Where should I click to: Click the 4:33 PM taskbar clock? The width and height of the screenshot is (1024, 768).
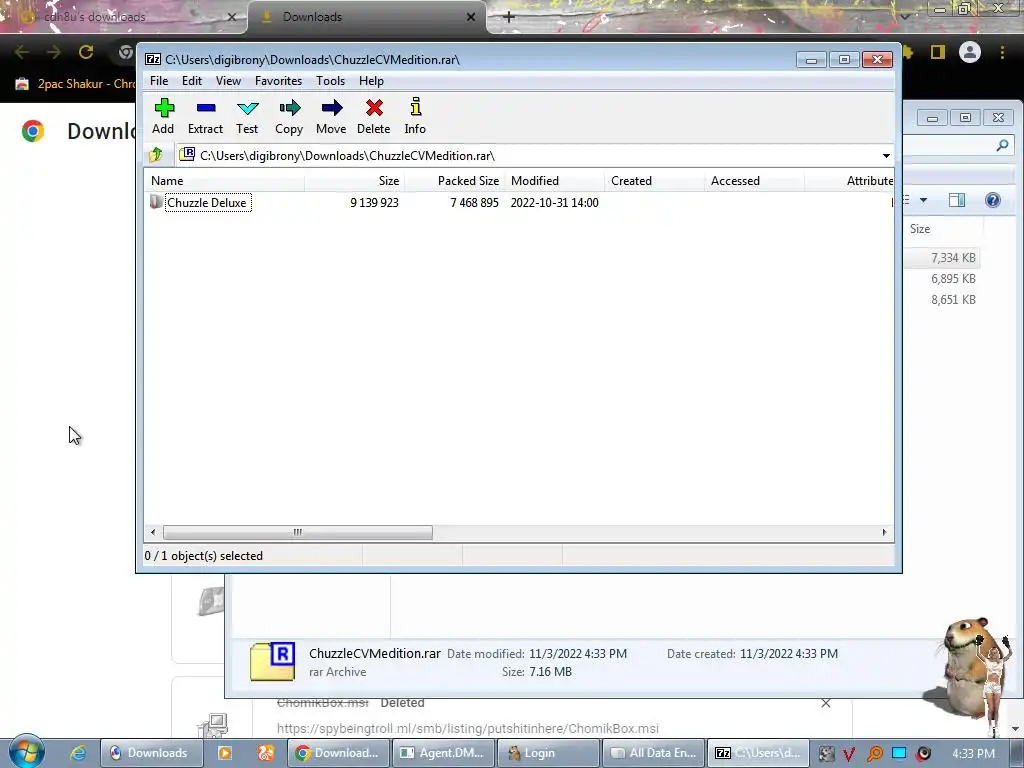pyautogui.click(x=973, y=754)
